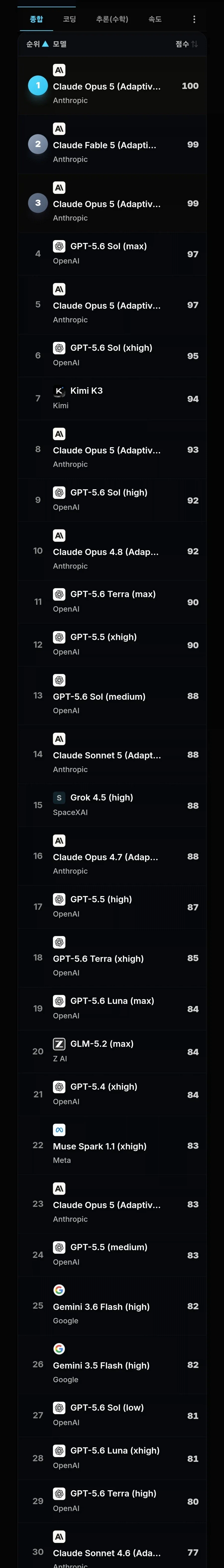Click Google logo above Gemini 3.6 Flash
The height and width of the screenshot is (1568, 224).
click(x=59, y=1290)
